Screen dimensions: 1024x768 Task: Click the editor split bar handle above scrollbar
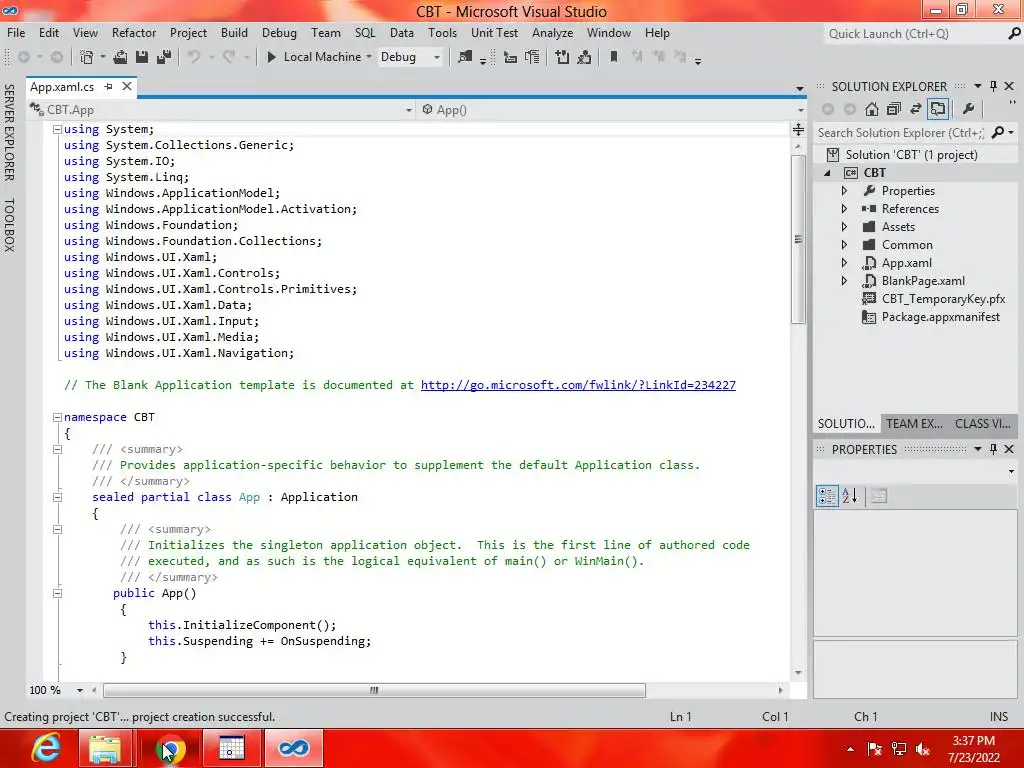pos(798,129)
